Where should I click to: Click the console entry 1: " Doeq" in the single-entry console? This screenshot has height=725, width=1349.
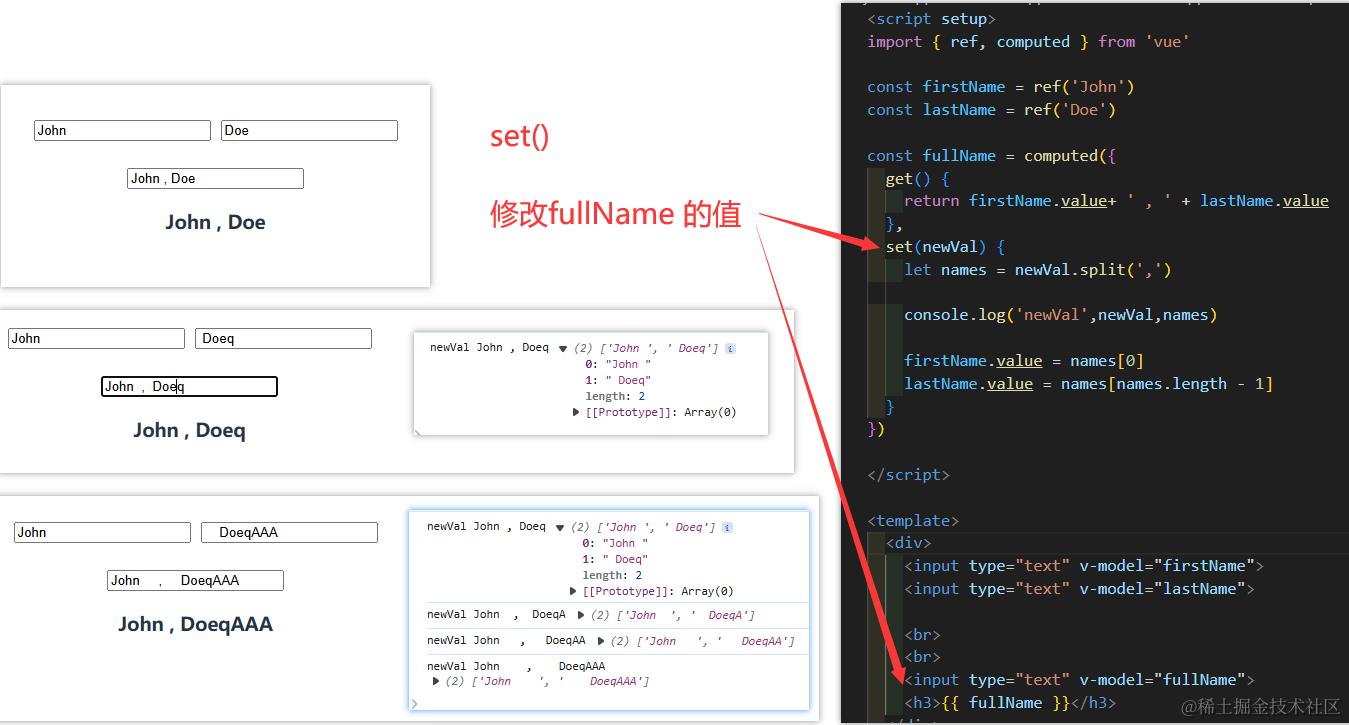[x=618, y=380]
